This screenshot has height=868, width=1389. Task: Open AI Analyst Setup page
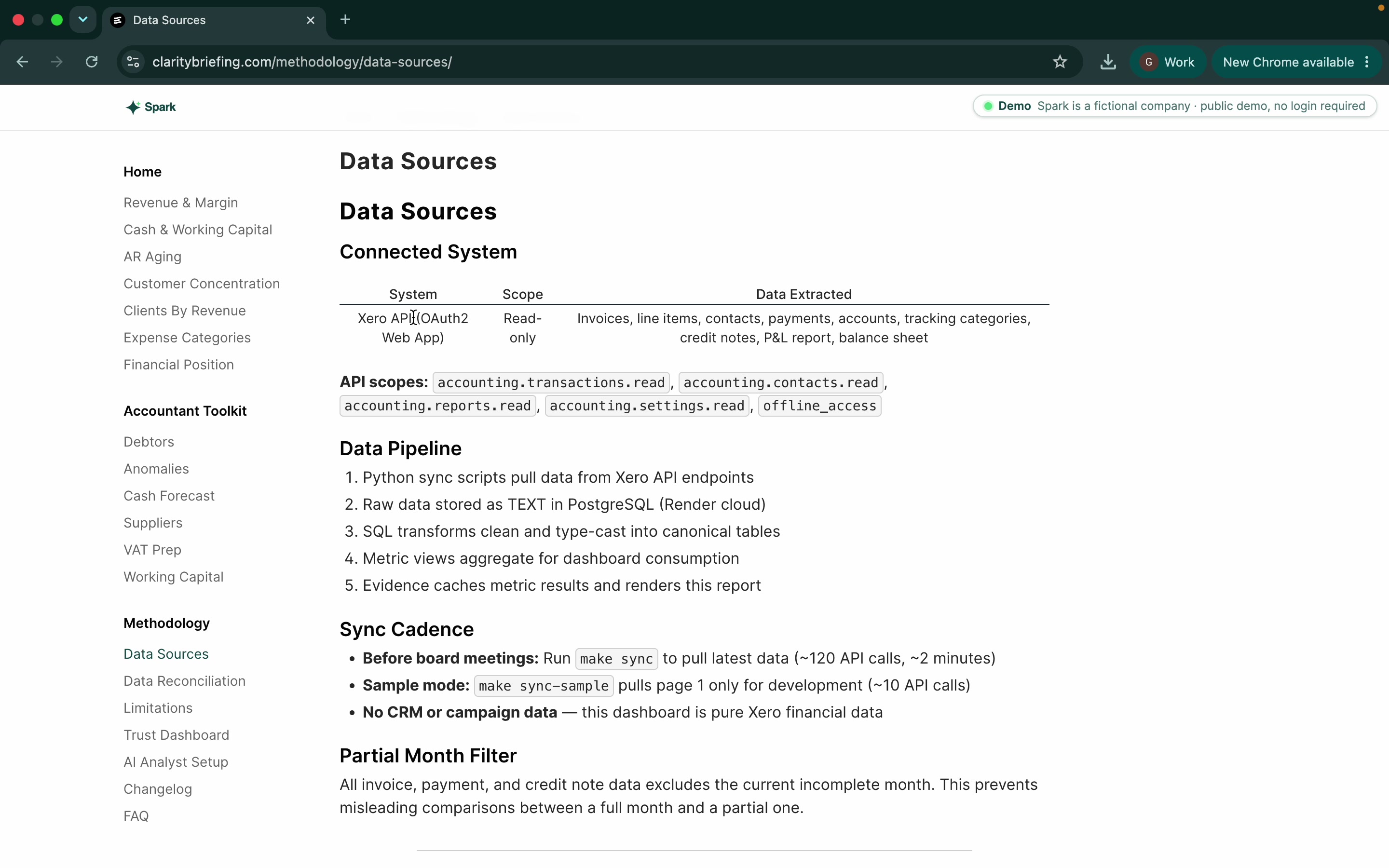click(176, 762)
